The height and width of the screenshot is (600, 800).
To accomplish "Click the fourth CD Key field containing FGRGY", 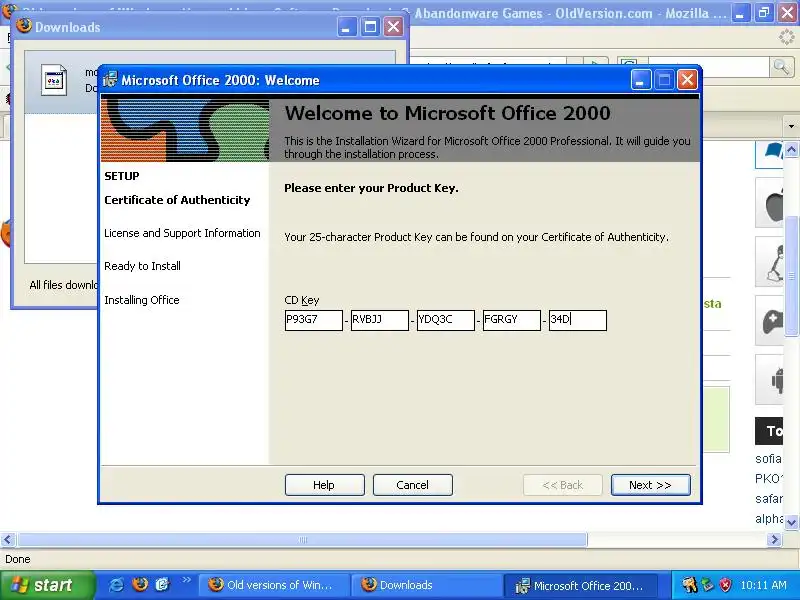I will coord(512,320).
